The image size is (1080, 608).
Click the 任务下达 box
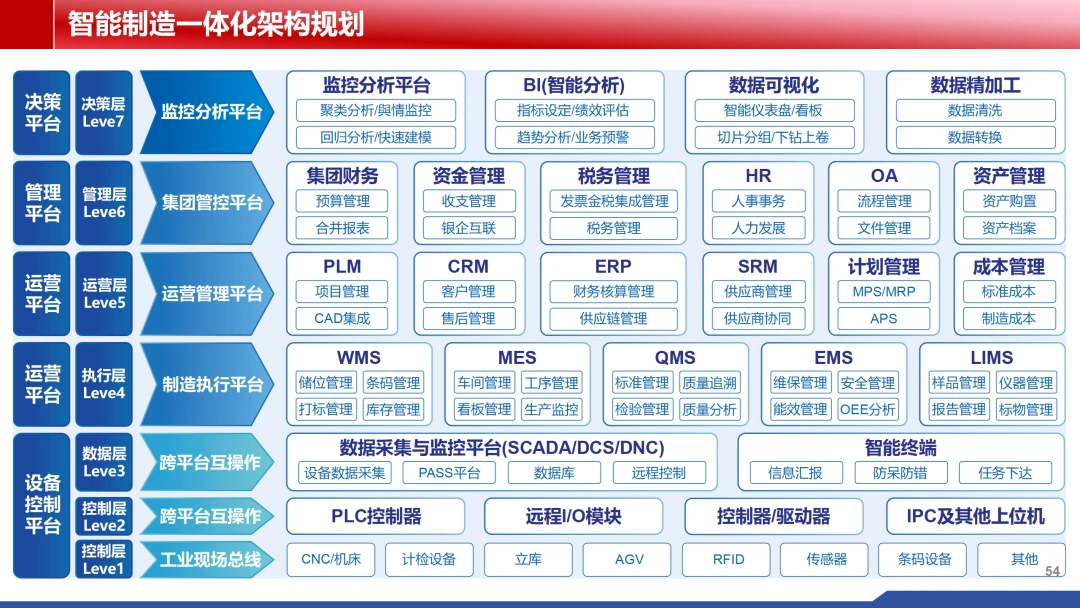[1006, 473]
